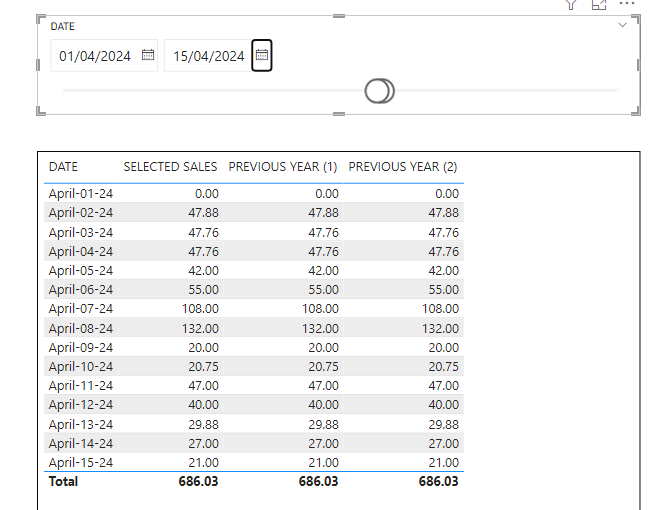This screenshot has width=672, height=510.
Task: Select the April-15-24 row date
Action: (x=81, y=462)
